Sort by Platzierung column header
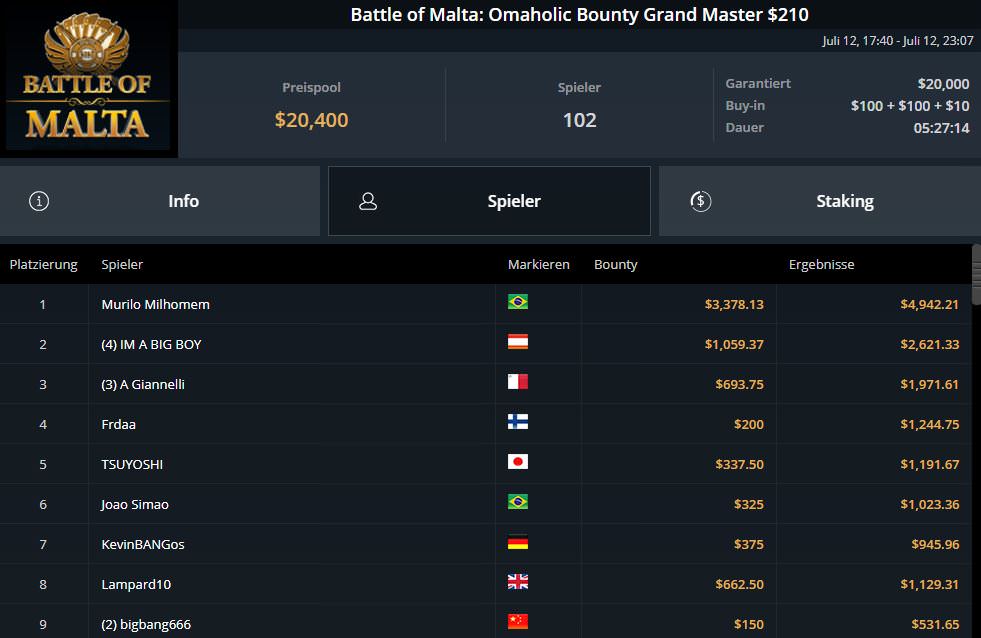The height and width of the screenshot is (638, 981). 44,265
